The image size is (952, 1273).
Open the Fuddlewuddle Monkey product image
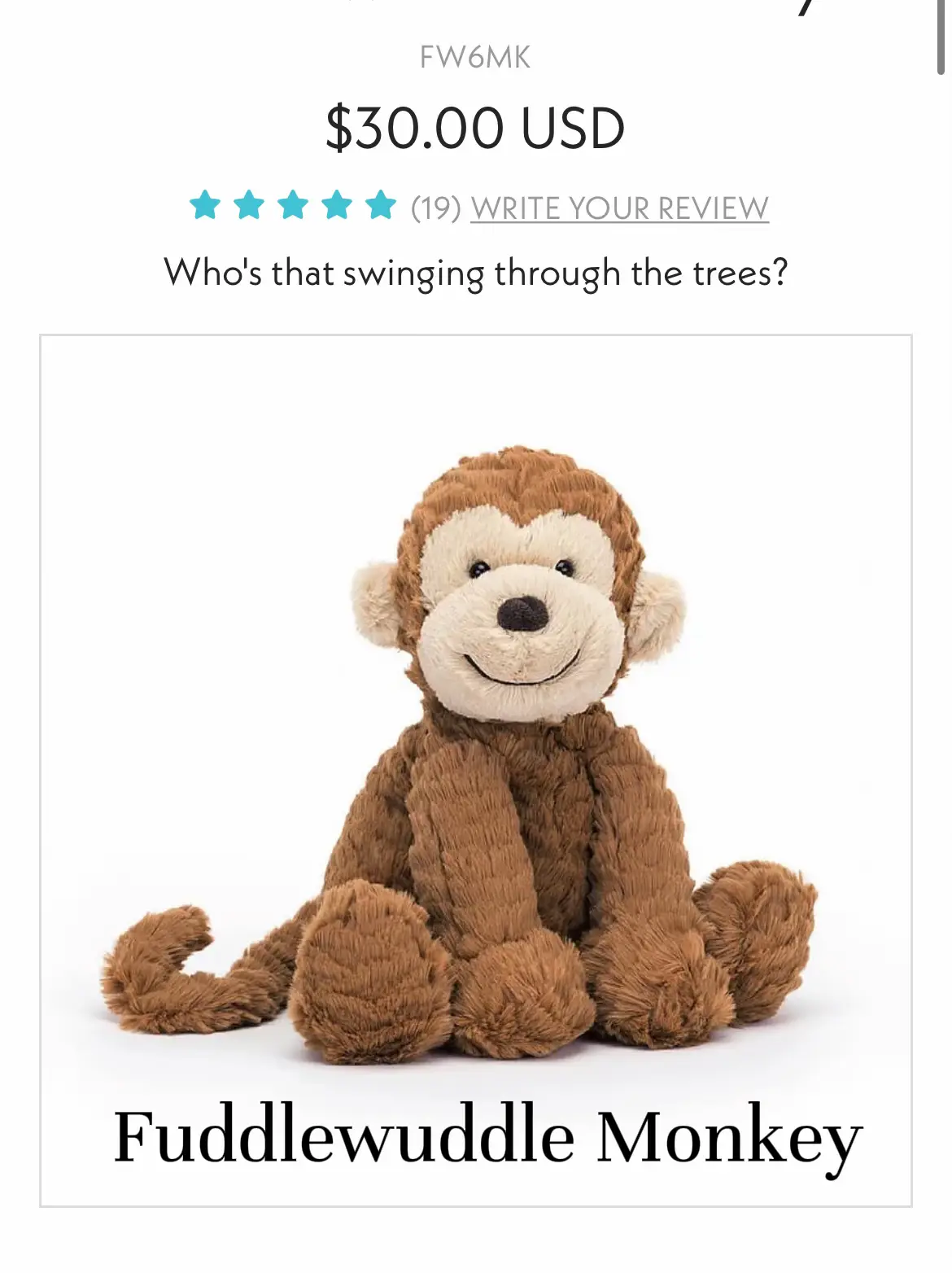pyautogui.click(x=476, y=770)
